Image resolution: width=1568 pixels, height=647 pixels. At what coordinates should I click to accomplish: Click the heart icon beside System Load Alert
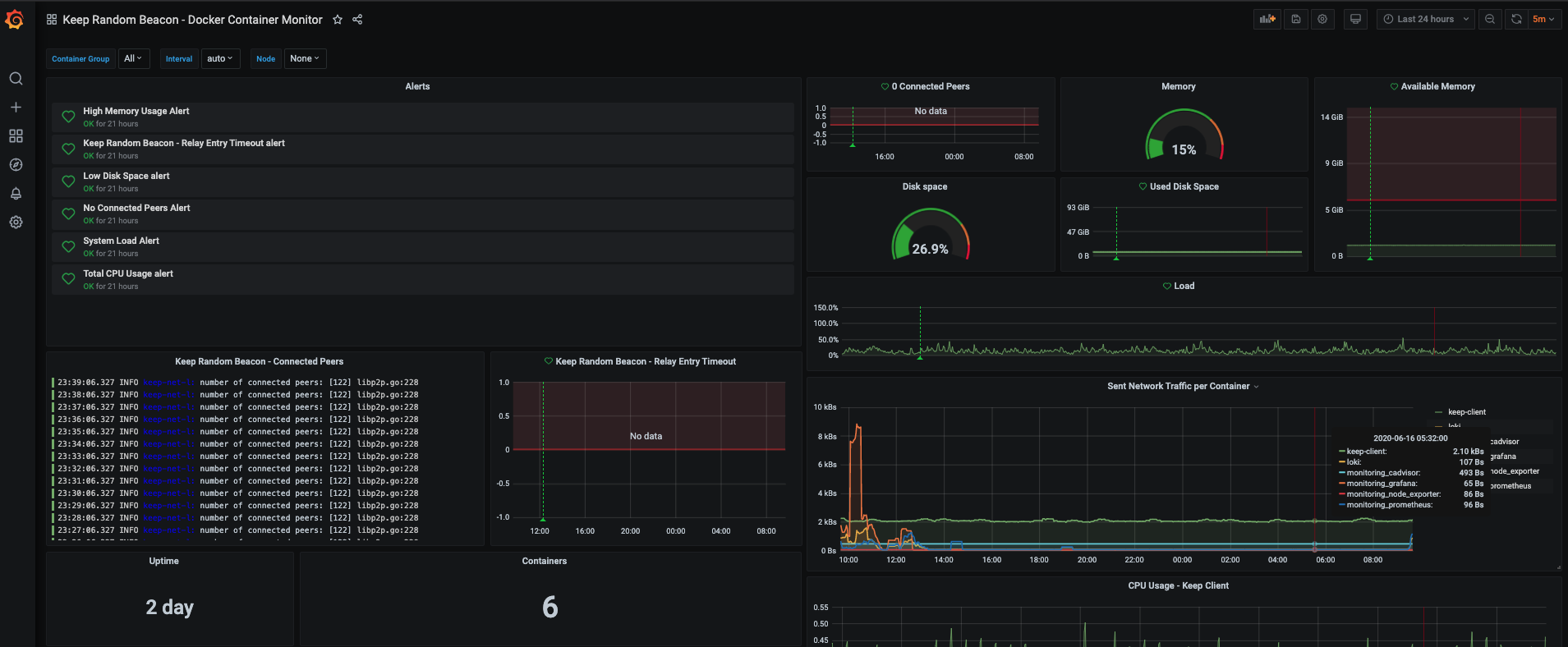point(68,246)
